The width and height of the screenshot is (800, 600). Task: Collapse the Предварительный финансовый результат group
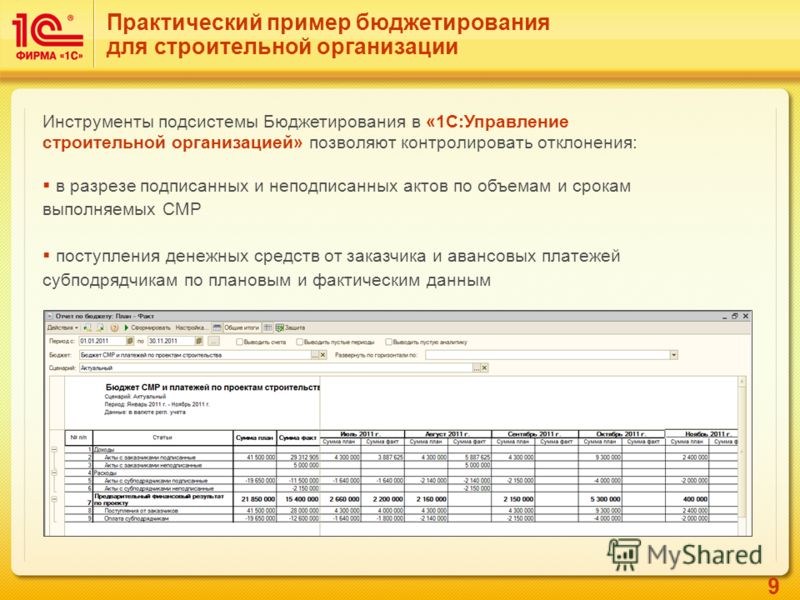click(54, 499)
